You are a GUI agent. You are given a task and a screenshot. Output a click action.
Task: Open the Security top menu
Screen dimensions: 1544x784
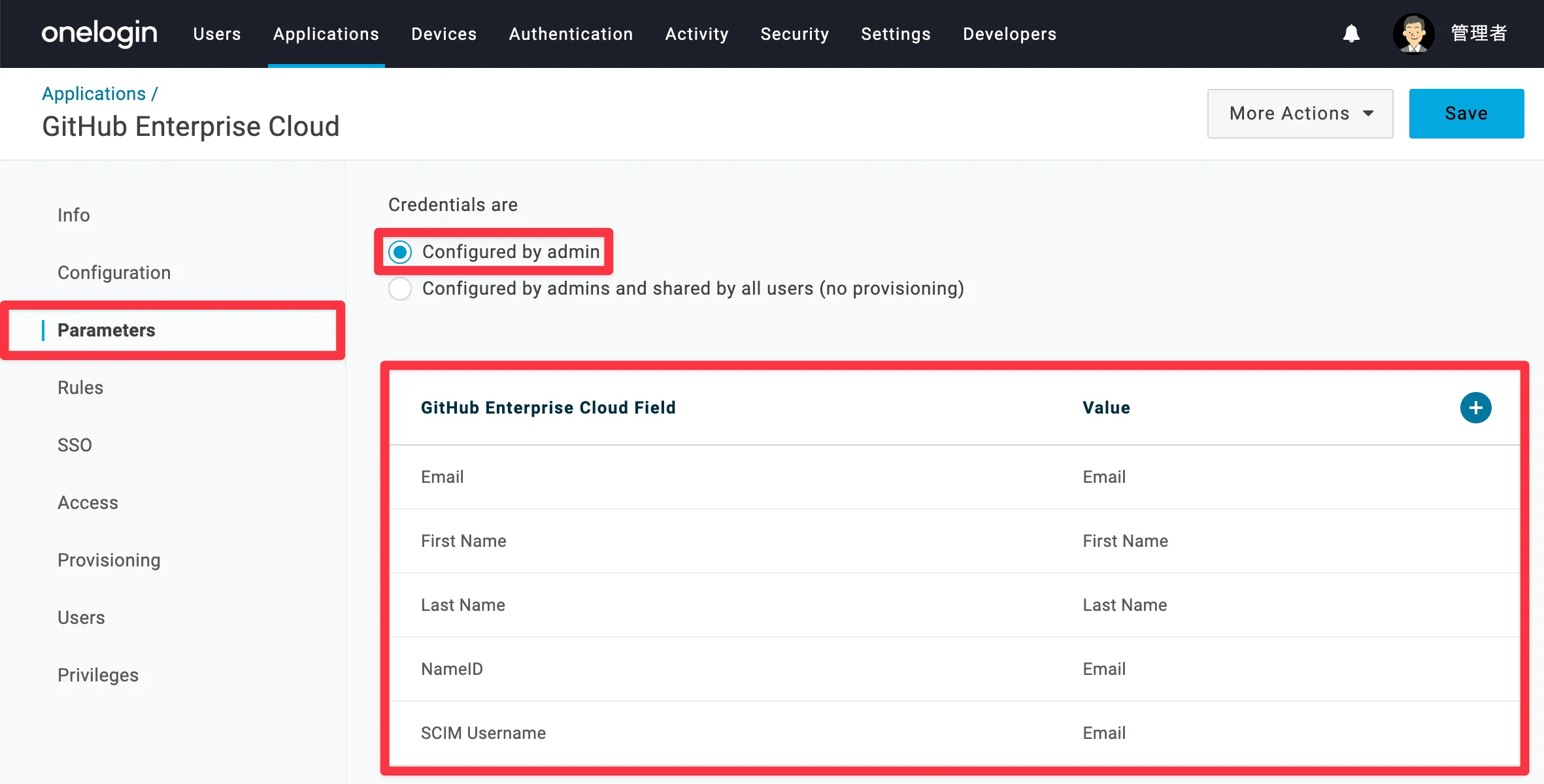pos(794,34)
